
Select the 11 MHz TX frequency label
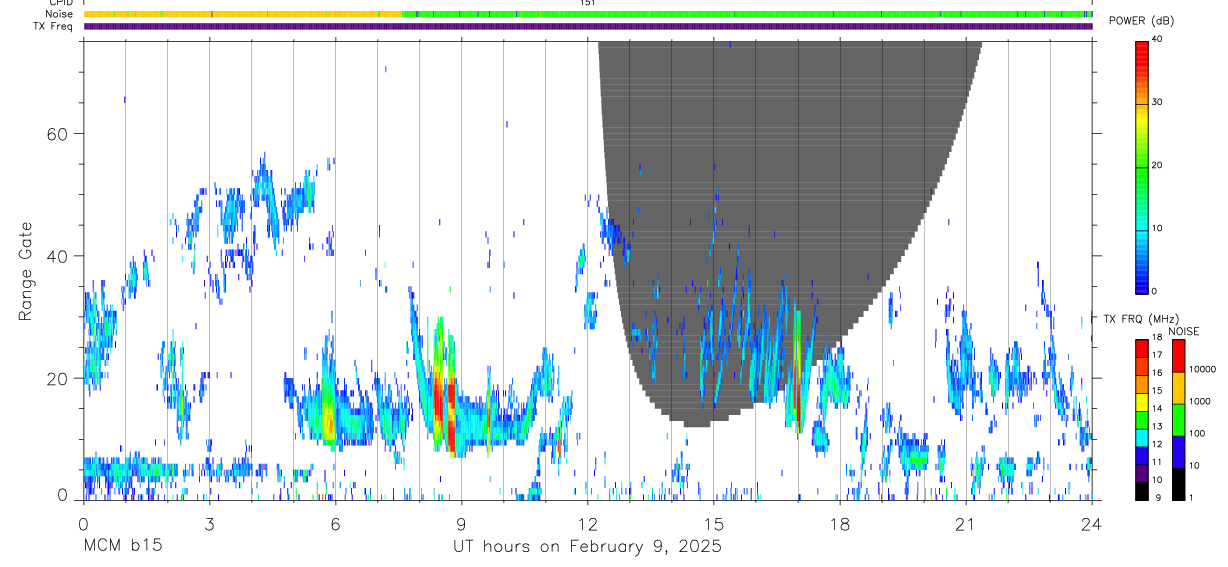point(1157,462)
